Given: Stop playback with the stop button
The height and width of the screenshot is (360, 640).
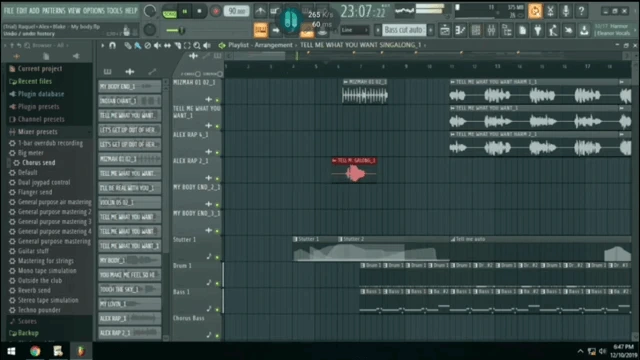Looking at the screenshot, I should pos(200,11).
